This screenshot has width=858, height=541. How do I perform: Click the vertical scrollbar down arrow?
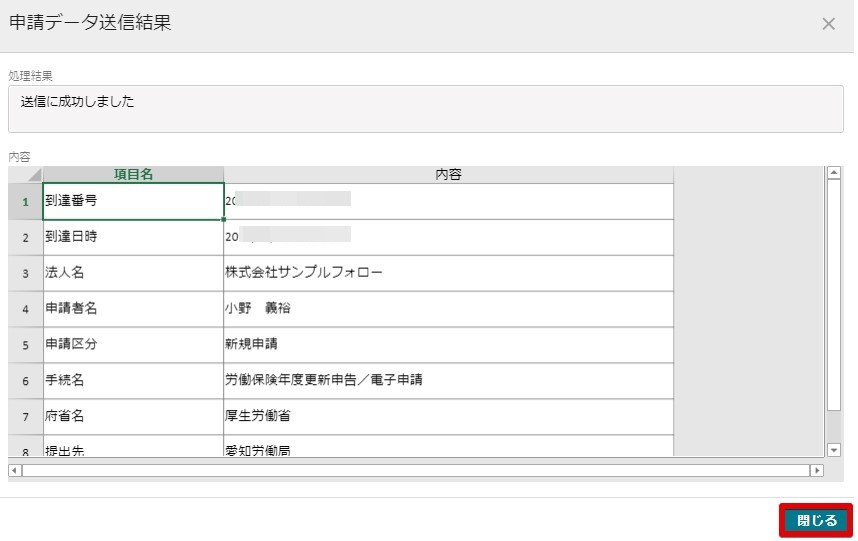pos(833,450)
